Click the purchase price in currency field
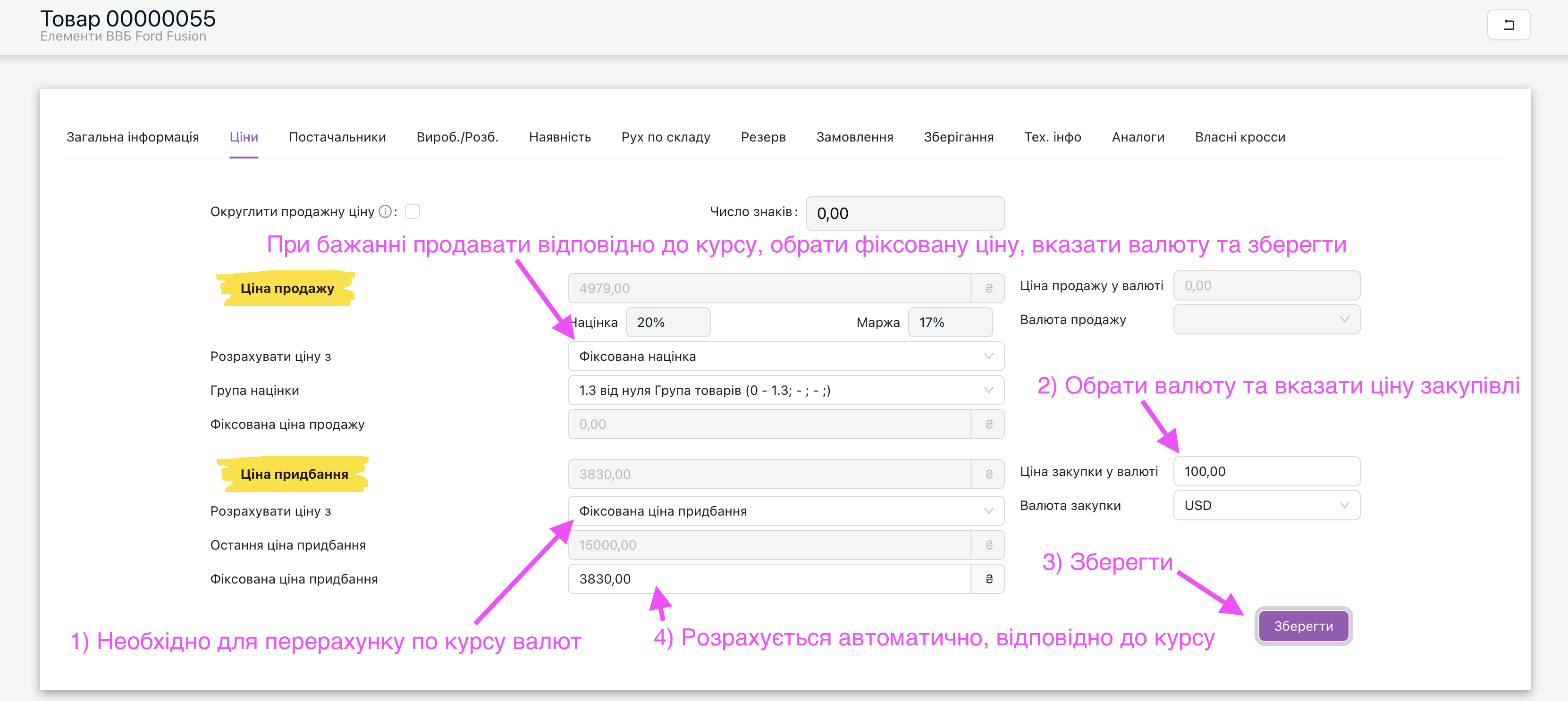 point(1266,472)
